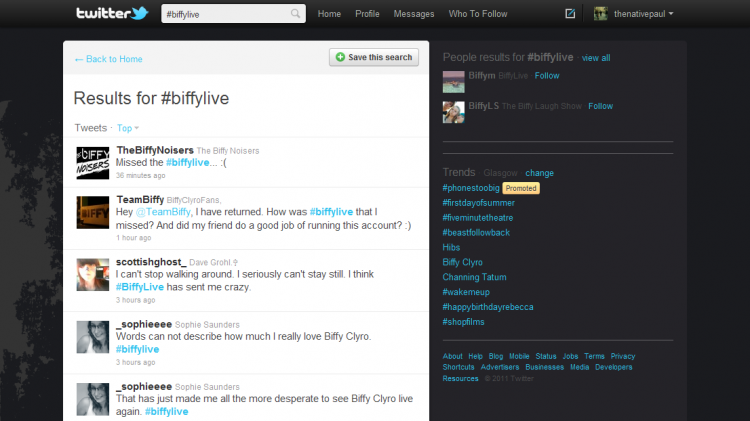The width and height of the screenshot is (750, 421).
Task: Open Messages in navigation bar
Action: [414, 14]
